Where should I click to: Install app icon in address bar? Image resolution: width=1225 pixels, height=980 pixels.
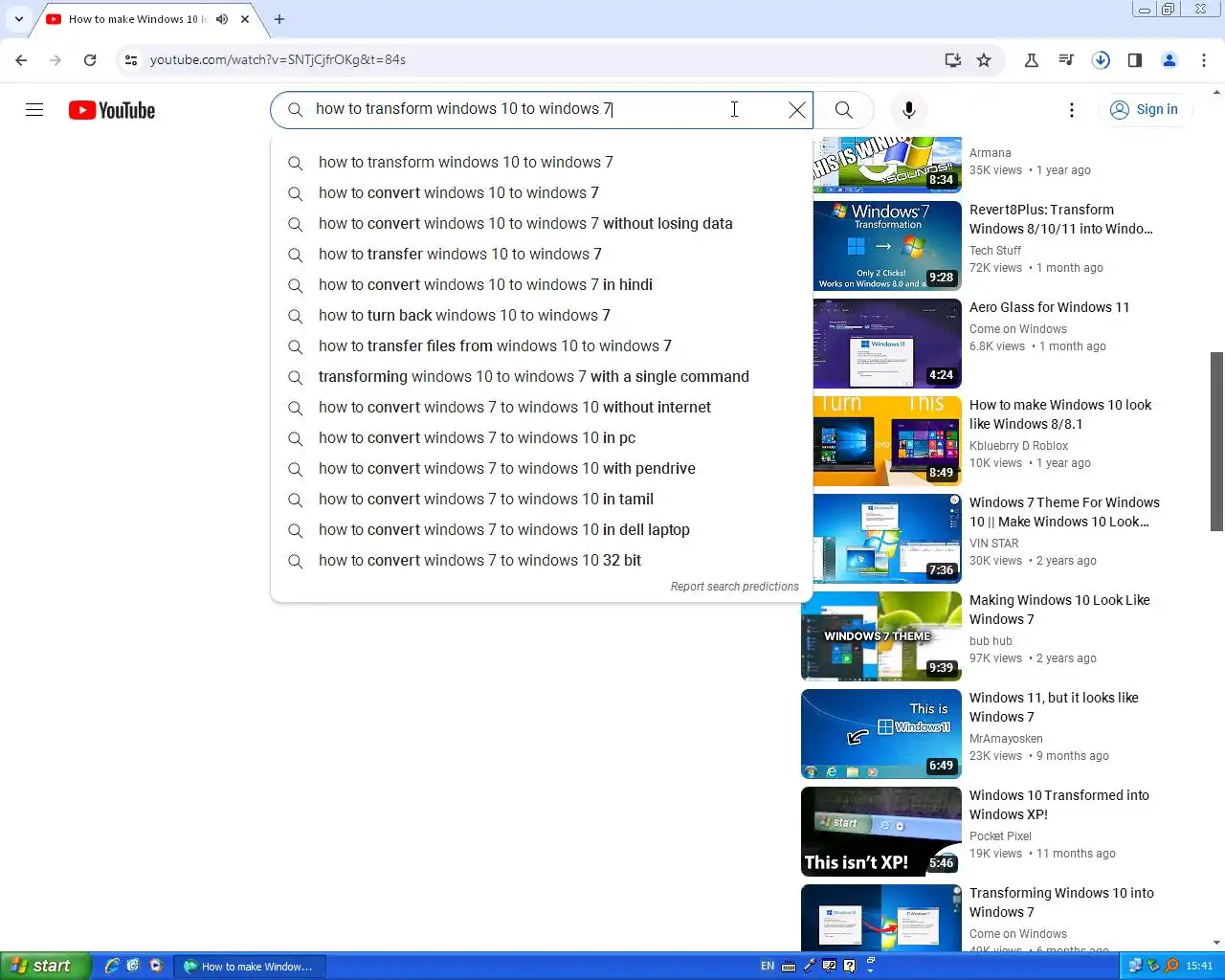point(952,59)
